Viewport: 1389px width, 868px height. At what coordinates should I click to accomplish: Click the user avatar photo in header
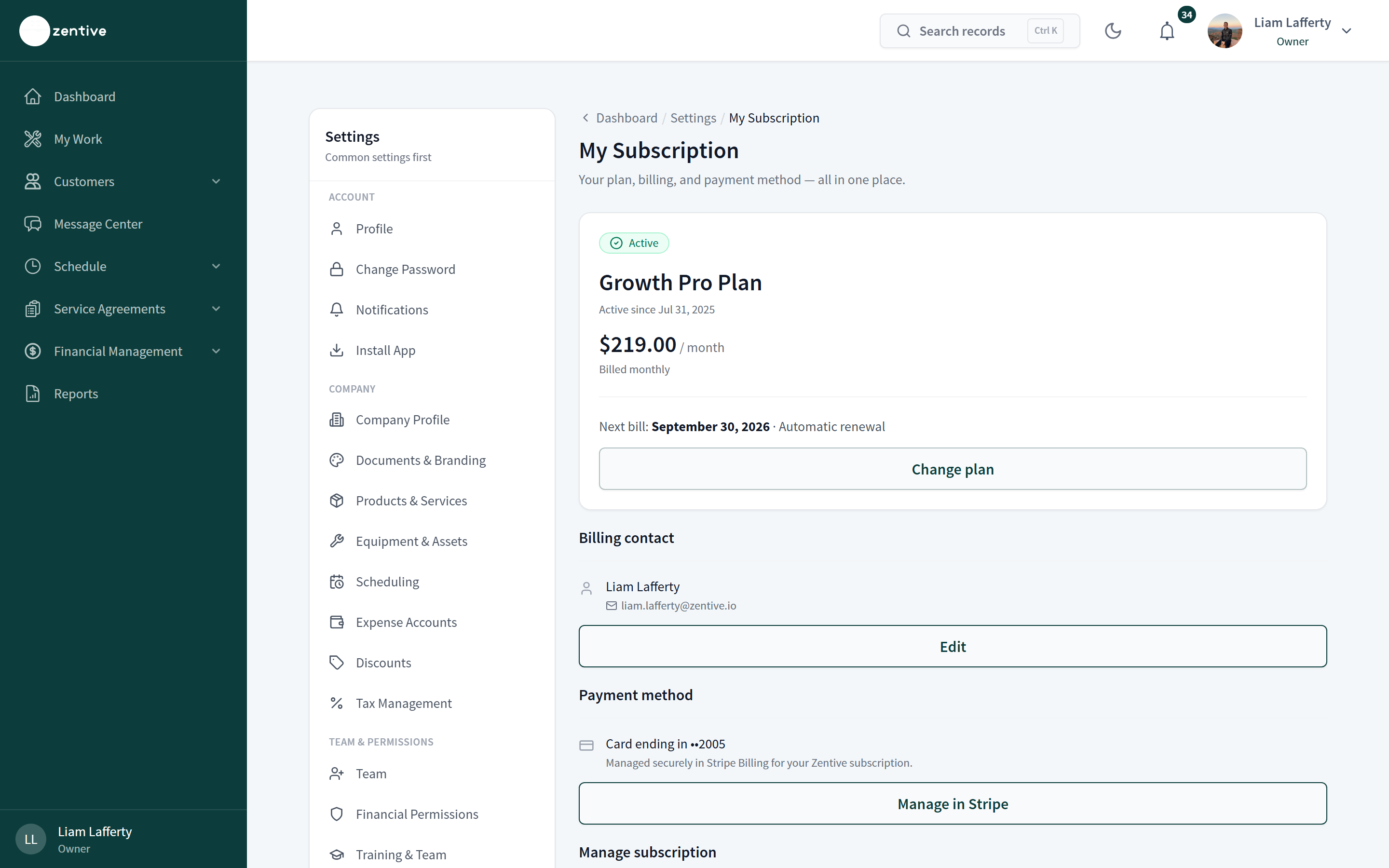[x=1225, y=31]
